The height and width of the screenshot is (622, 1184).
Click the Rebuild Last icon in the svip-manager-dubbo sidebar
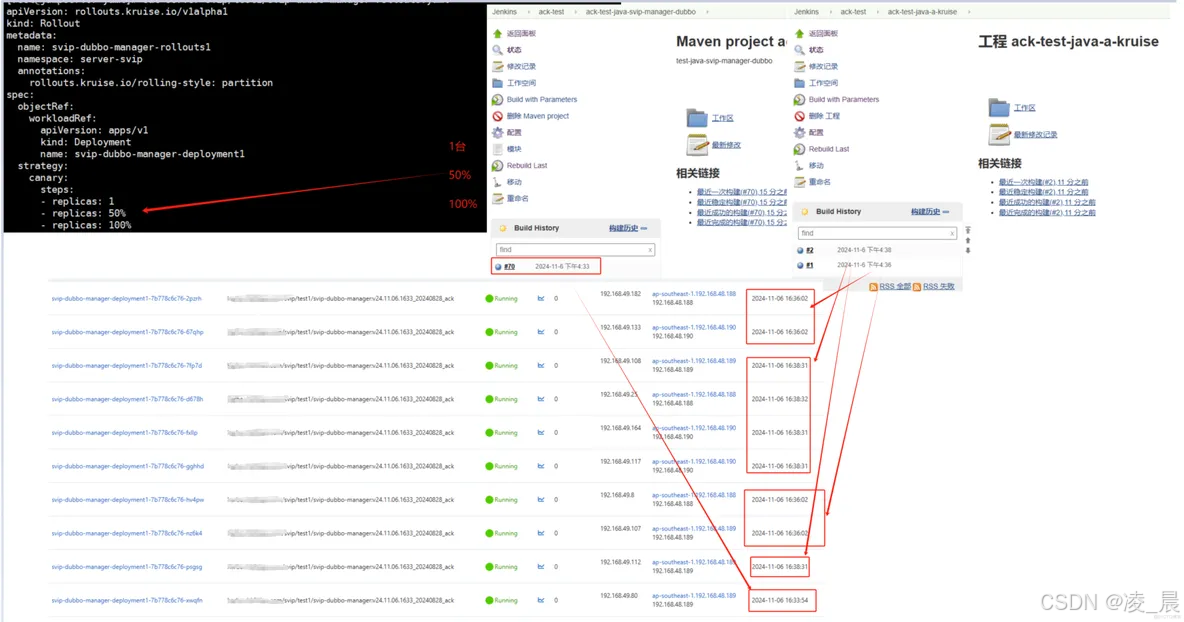click(498, 165)
